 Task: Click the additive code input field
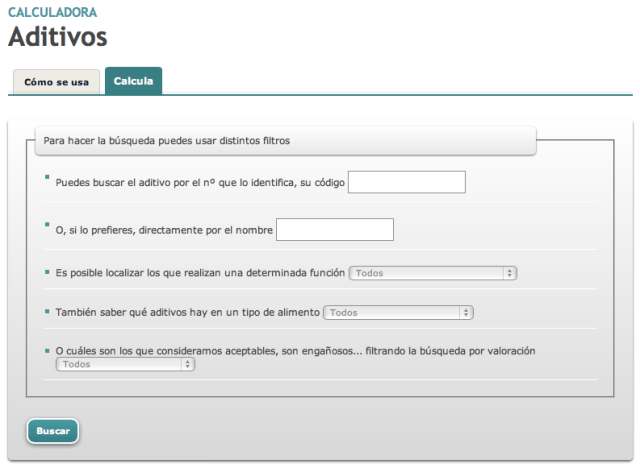pyautogui.click(x=406, y=182)
